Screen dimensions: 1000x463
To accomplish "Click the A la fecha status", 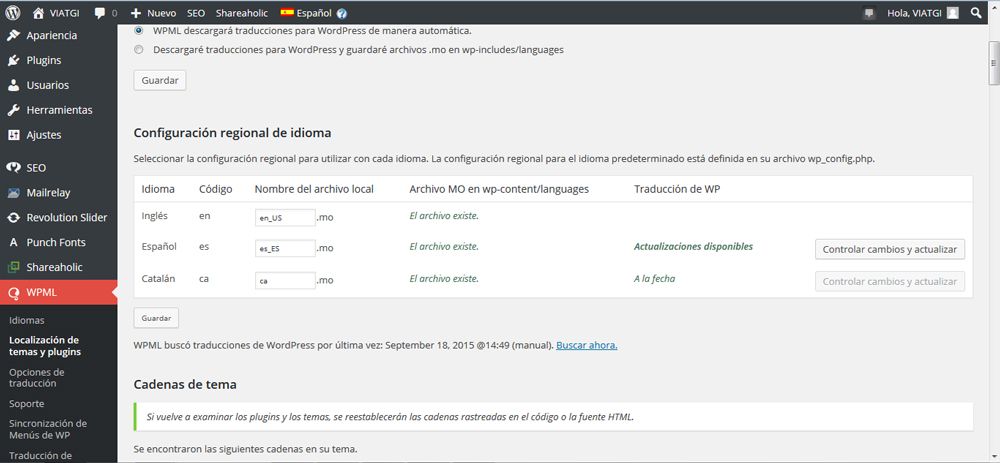I will click(654, 278).
